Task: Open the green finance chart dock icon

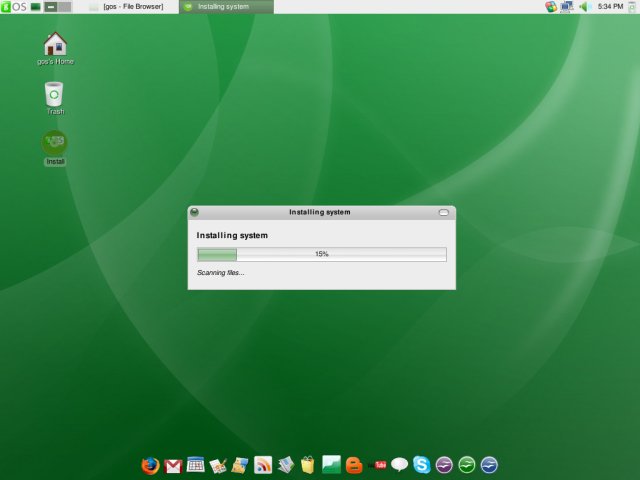Action: pos(331,464)
